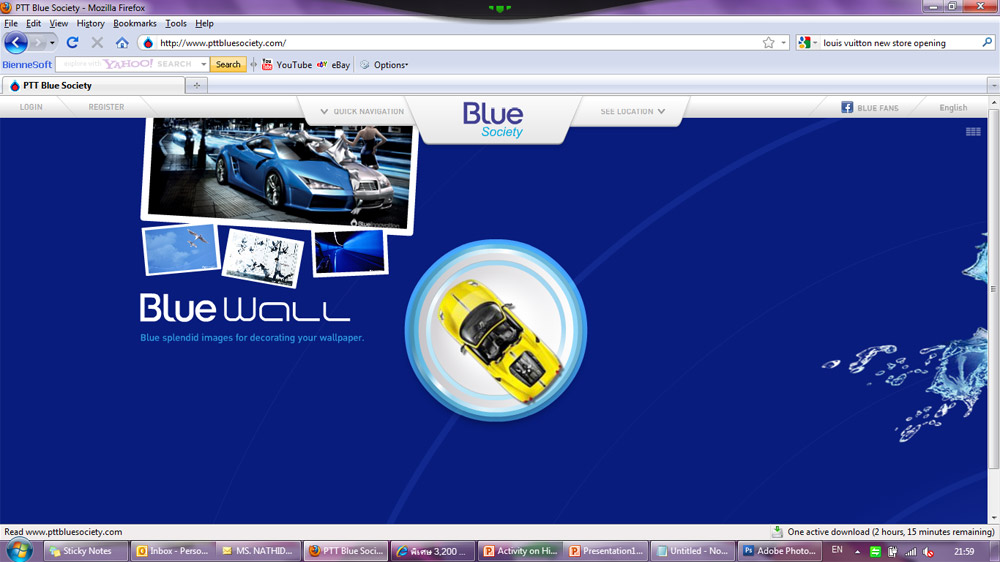Open the blue sports car wallpaper image
1000x562 pixels.
pos(279,172)
